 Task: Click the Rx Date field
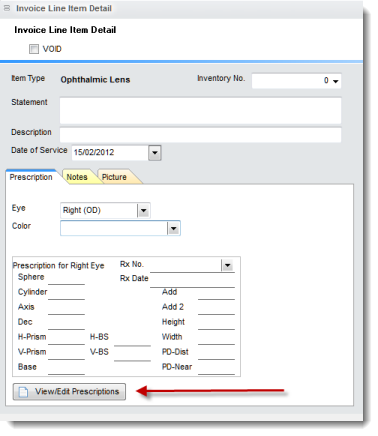pyautogui.click(x=192, y=280)
